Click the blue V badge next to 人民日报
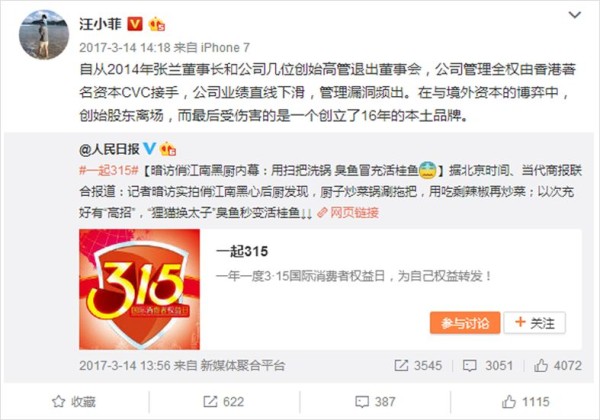Viewport: 600px width, 420px height. coord(149,148)
